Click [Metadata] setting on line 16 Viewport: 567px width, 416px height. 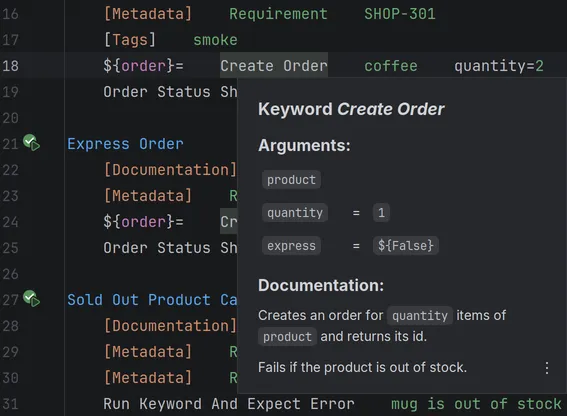148,14
